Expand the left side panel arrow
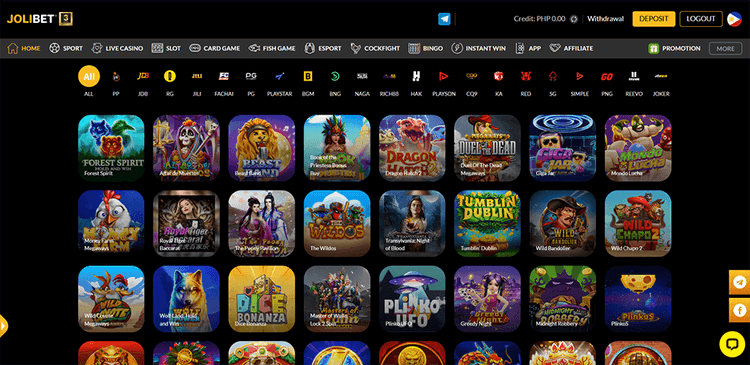 point(4,326)
